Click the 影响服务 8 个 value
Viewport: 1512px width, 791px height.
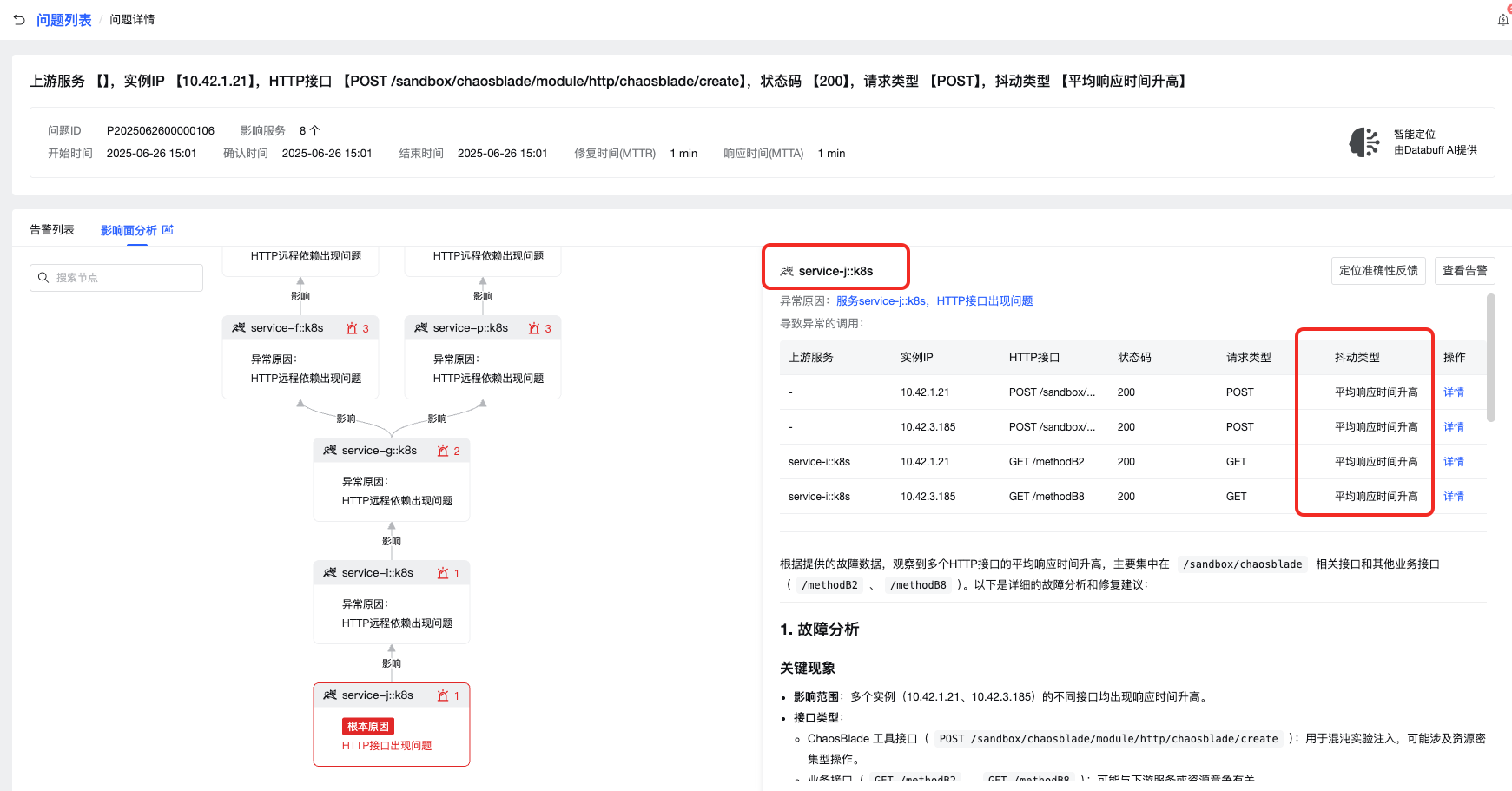point(310,131)
